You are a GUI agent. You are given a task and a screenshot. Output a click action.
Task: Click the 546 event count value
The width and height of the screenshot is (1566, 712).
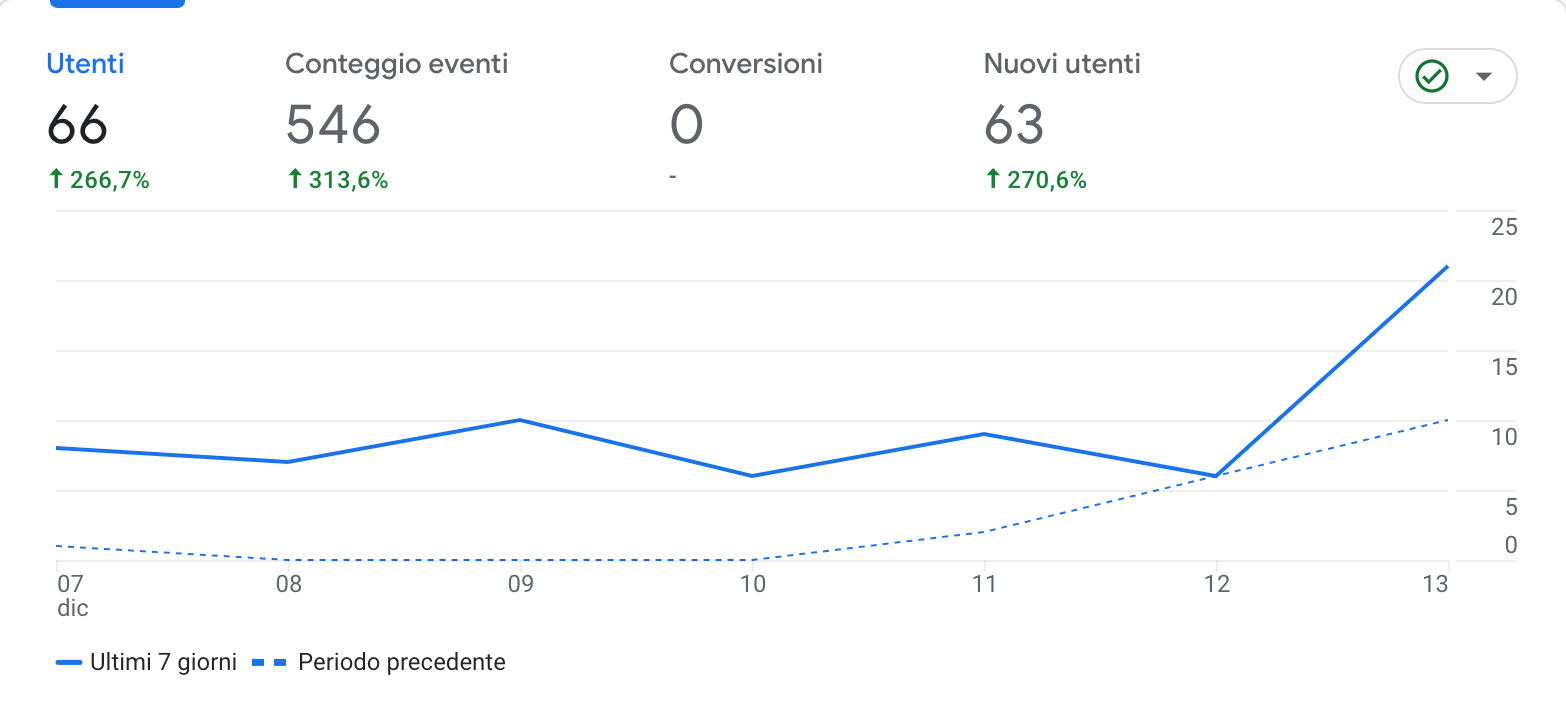click(x=333, y=125)
